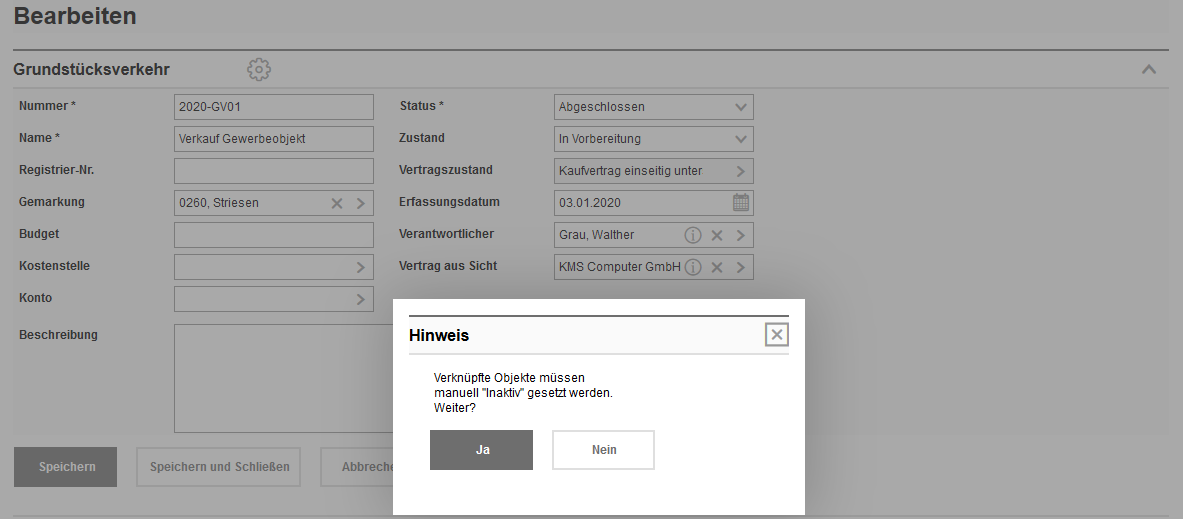Decline the dialog with Nein

point(603,450)
